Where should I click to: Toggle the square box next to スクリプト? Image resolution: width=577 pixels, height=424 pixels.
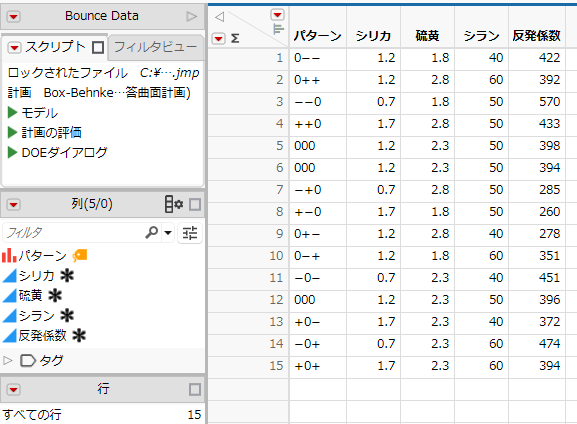pos(98,47)
